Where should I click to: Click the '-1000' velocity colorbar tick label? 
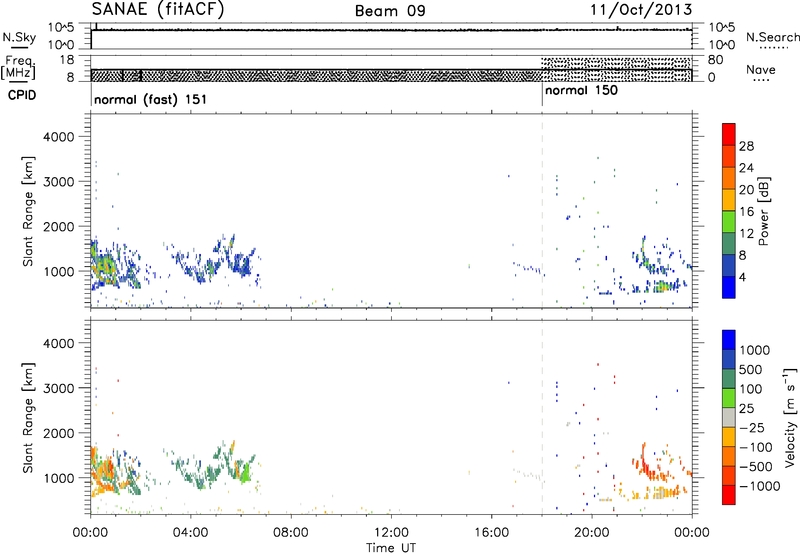click(759, 486)
